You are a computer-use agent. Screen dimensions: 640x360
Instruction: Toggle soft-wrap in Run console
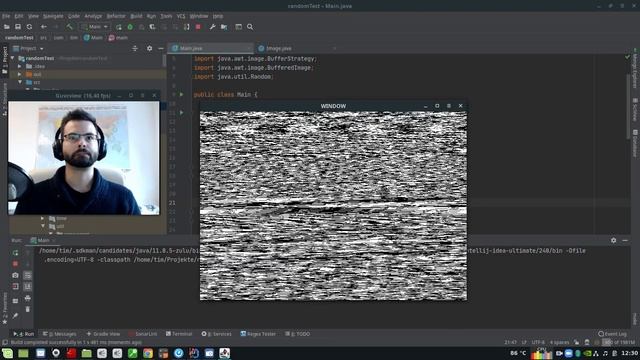click(27, 275)
